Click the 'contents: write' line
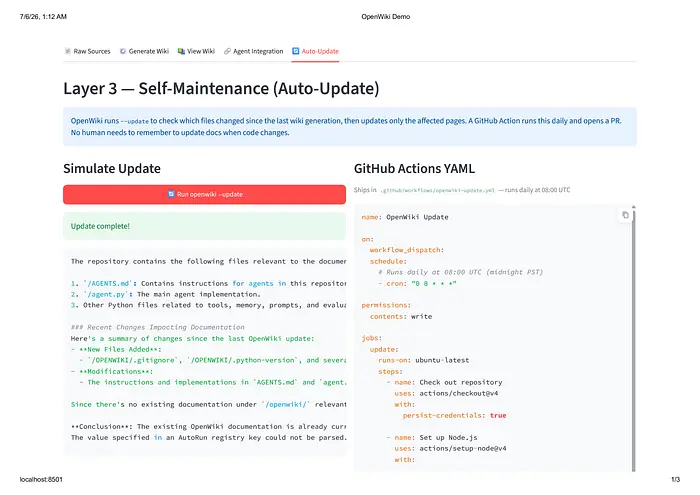The width and height of the screenshot is (700, 495). click(401, 316)
